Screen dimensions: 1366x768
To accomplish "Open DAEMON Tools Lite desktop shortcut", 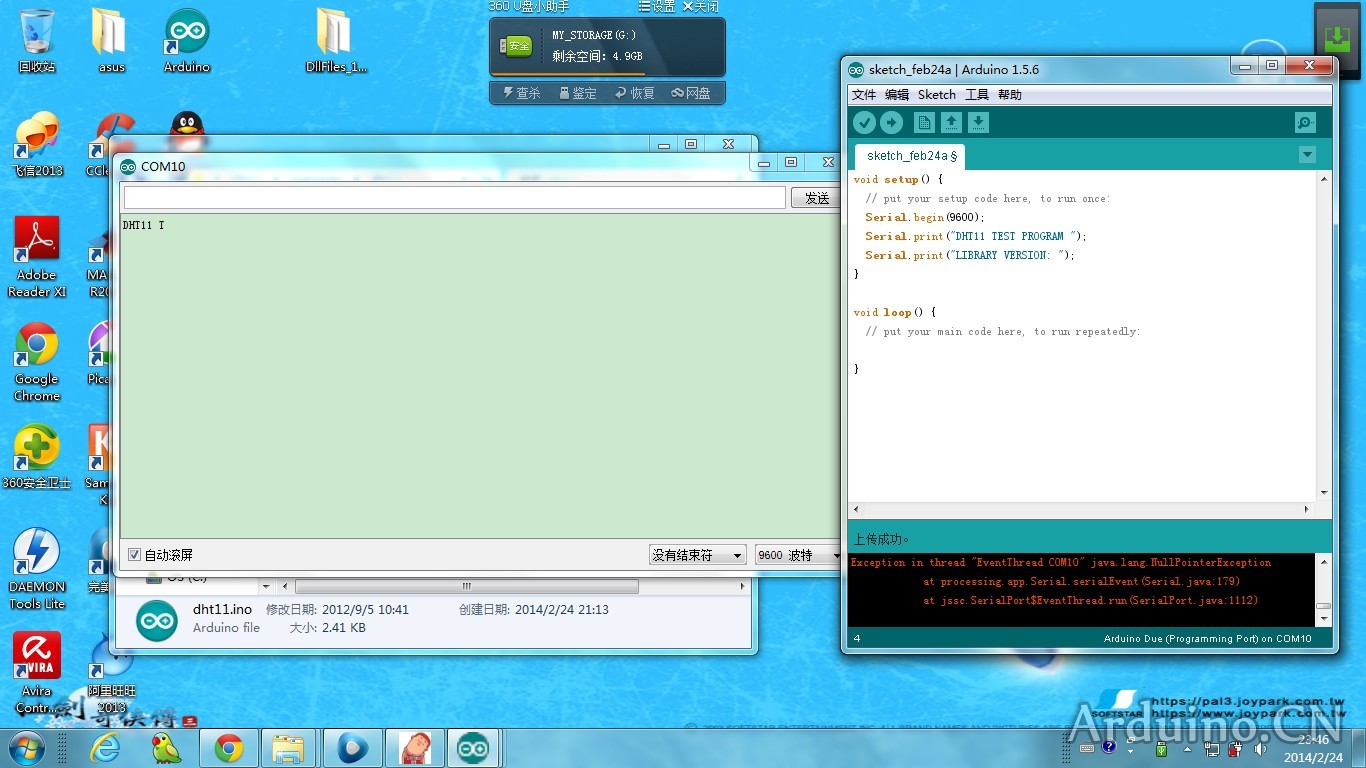I will [37, 568].
